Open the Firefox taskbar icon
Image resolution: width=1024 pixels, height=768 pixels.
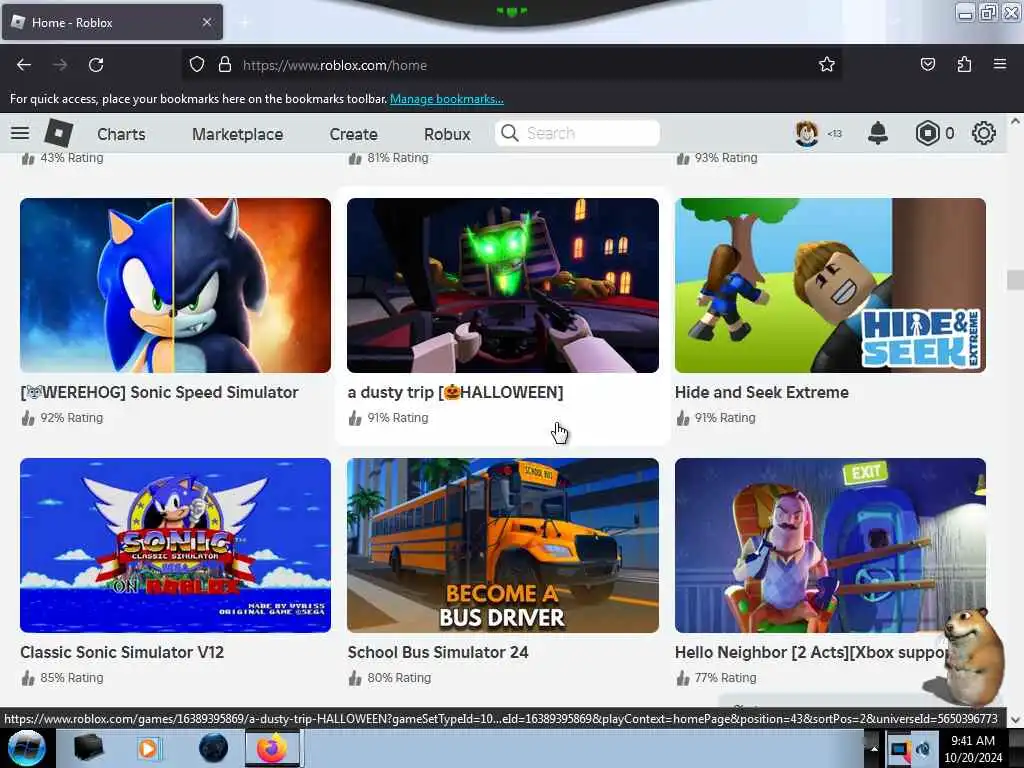(x=272, y=748)
